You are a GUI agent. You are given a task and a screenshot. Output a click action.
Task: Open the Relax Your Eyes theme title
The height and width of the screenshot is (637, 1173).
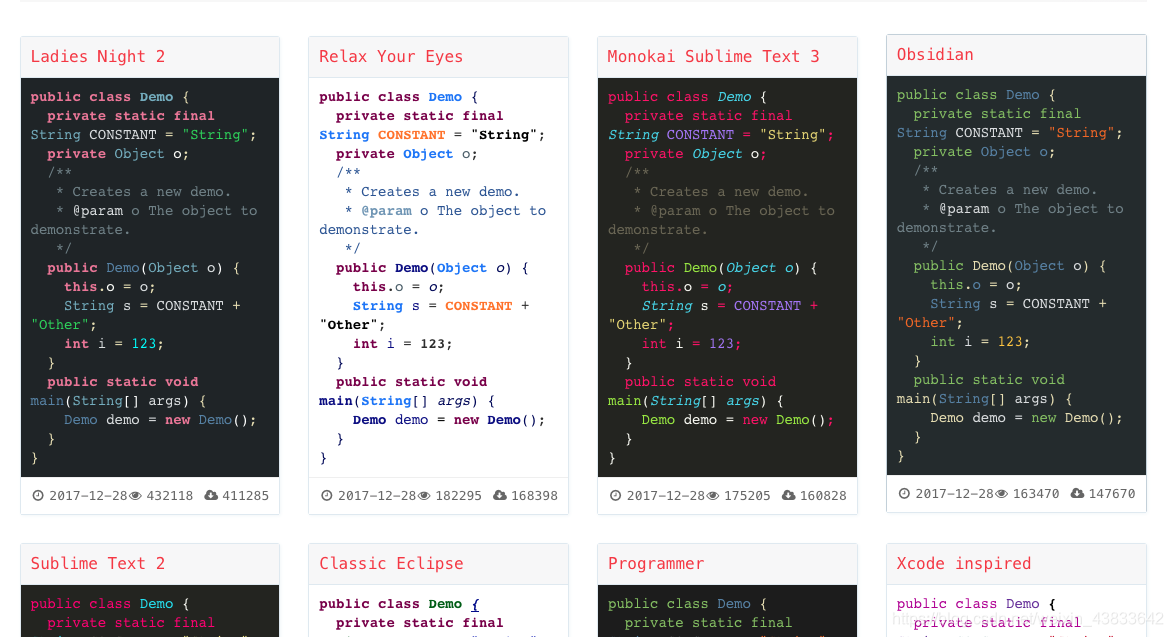(x=391, y=57)
